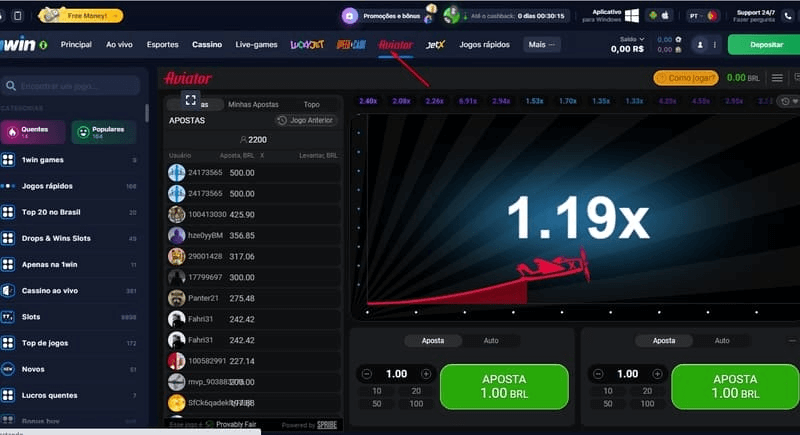800x435 pixels.
Task: Select Aposta mode in first bet panel
Action: 433,341
